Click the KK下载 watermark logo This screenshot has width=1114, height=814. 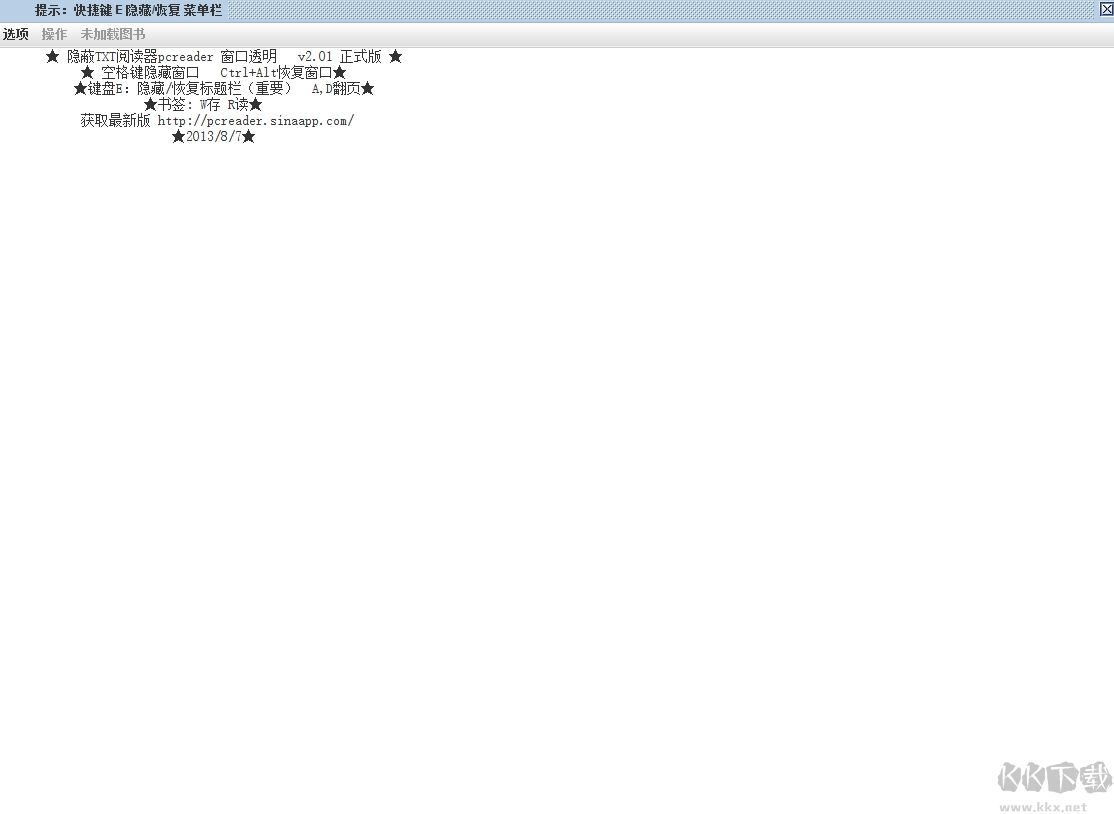click(1054, 777)
